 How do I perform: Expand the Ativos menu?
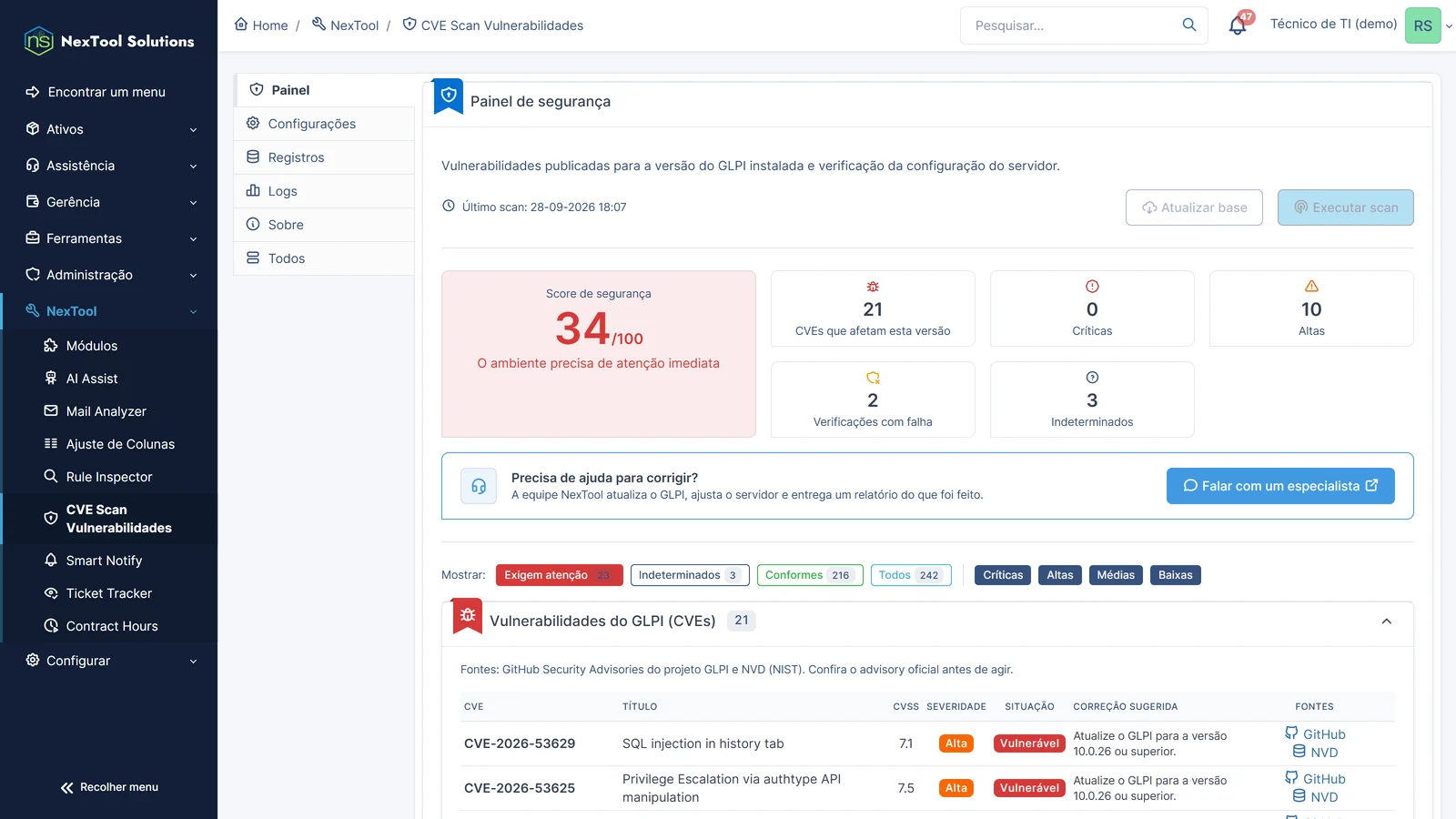(x=109, y=129)
